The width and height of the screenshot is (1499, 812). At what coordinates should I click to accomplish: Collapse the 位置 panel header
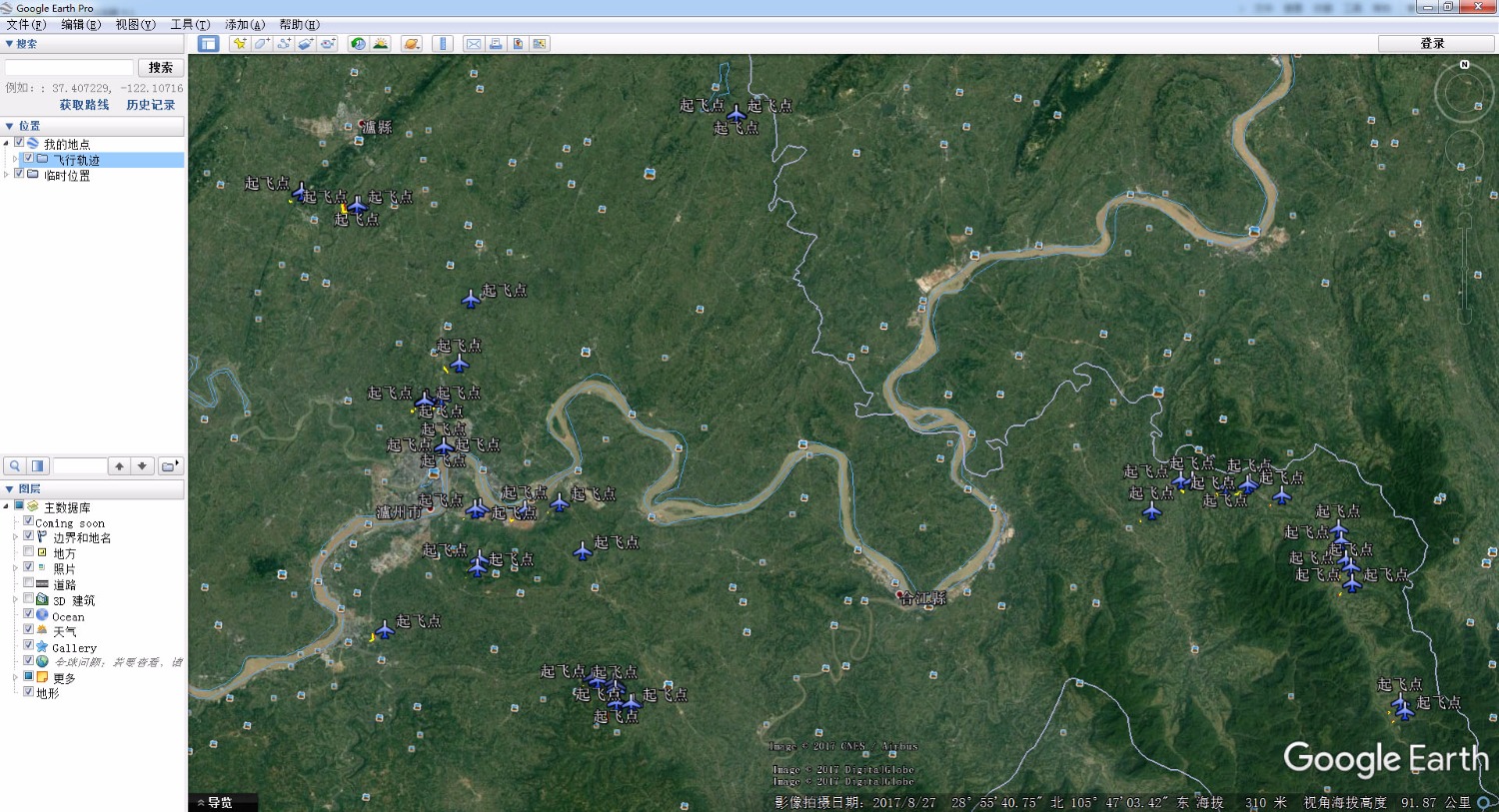point(92,126)
